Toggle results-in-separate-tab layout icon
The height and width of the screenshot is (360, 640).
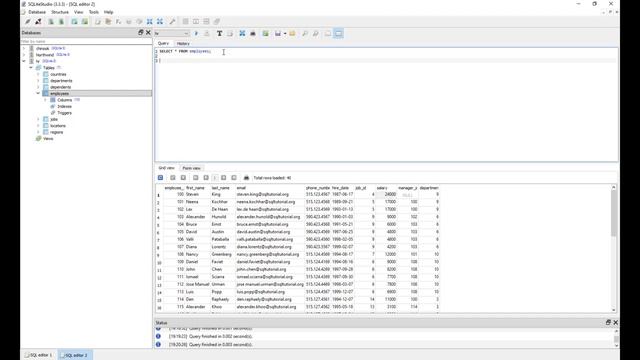328,33
